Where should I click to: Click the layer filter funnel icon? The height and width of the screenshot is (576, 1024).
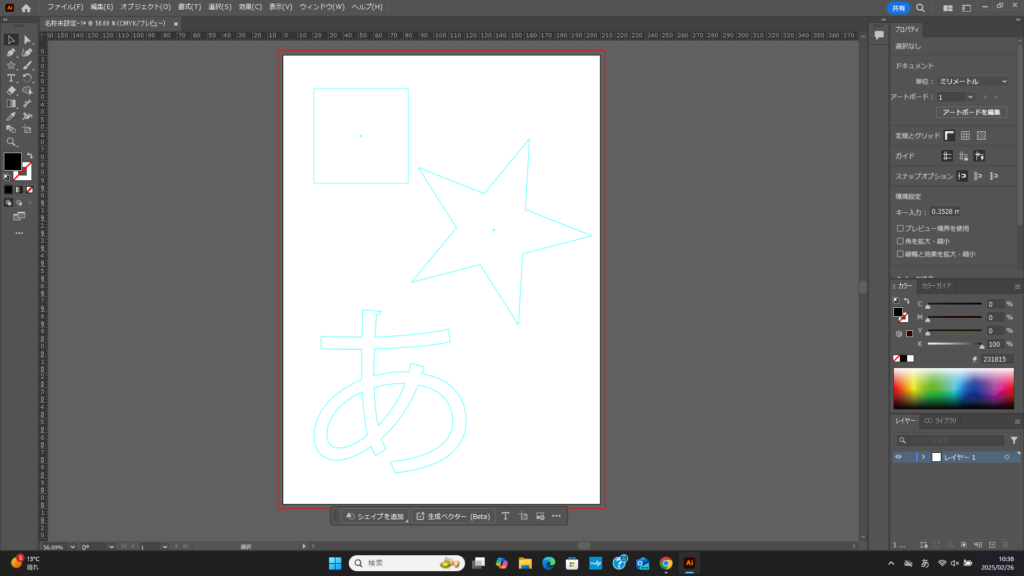1013,440
